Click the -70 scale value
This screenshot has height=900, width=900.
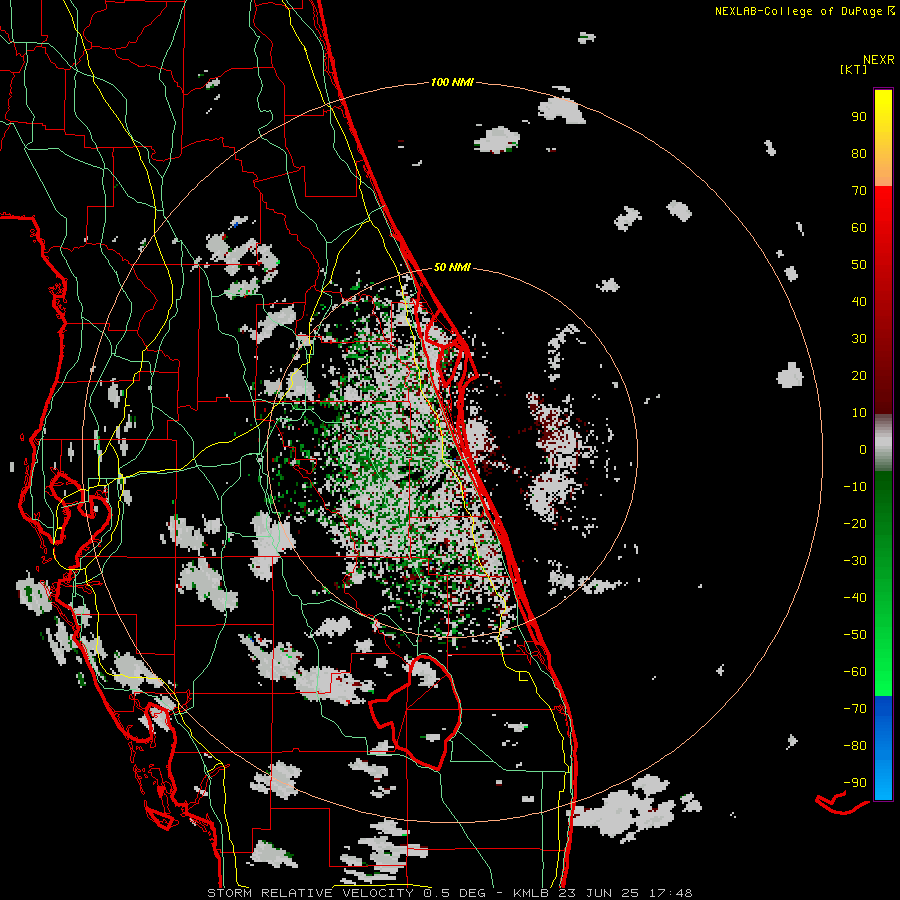point(855,709)
